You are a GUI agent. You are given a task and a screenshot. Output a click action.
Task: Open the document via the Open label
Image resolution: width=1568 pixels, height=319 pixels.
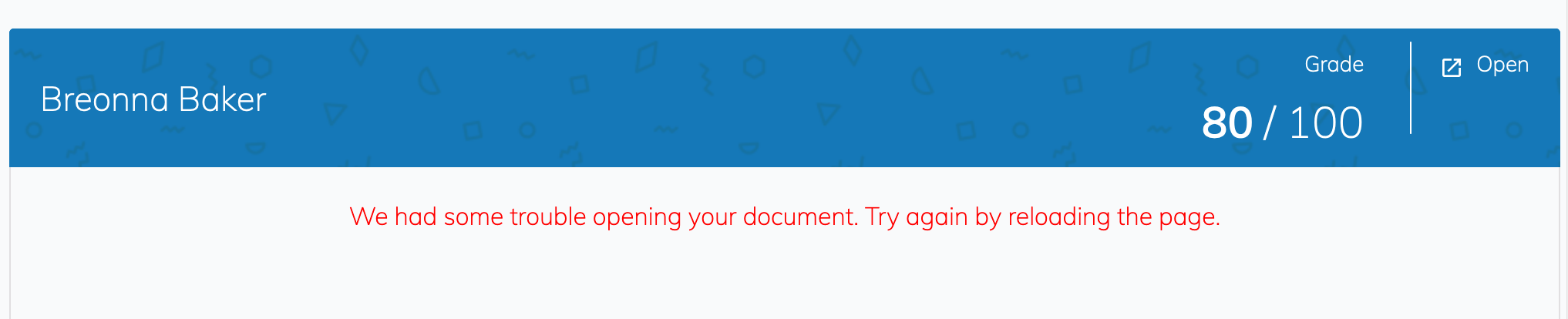click(x=1502, y=65)
